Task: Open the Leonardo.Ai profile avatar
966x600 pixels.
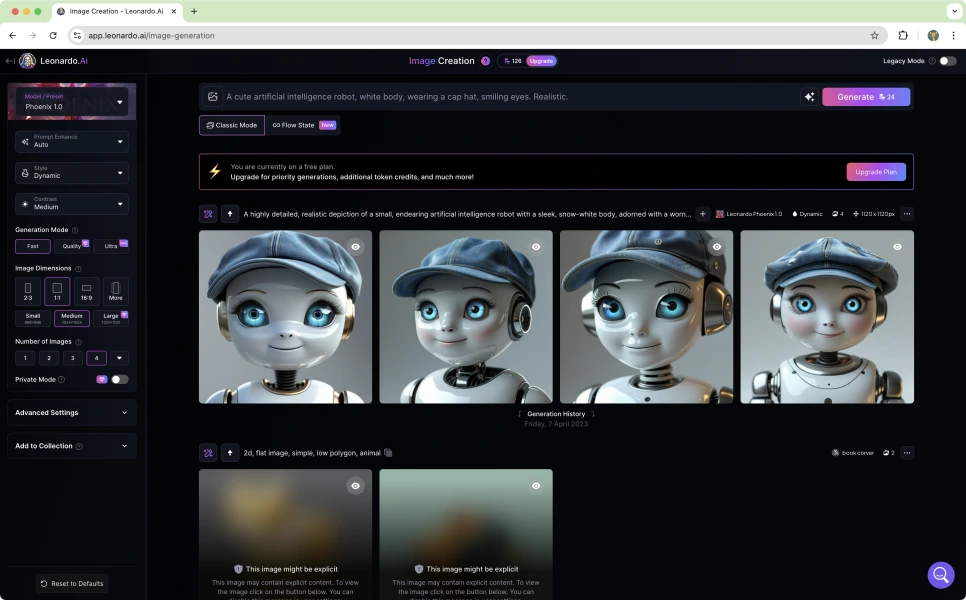Action: (28, 61)
